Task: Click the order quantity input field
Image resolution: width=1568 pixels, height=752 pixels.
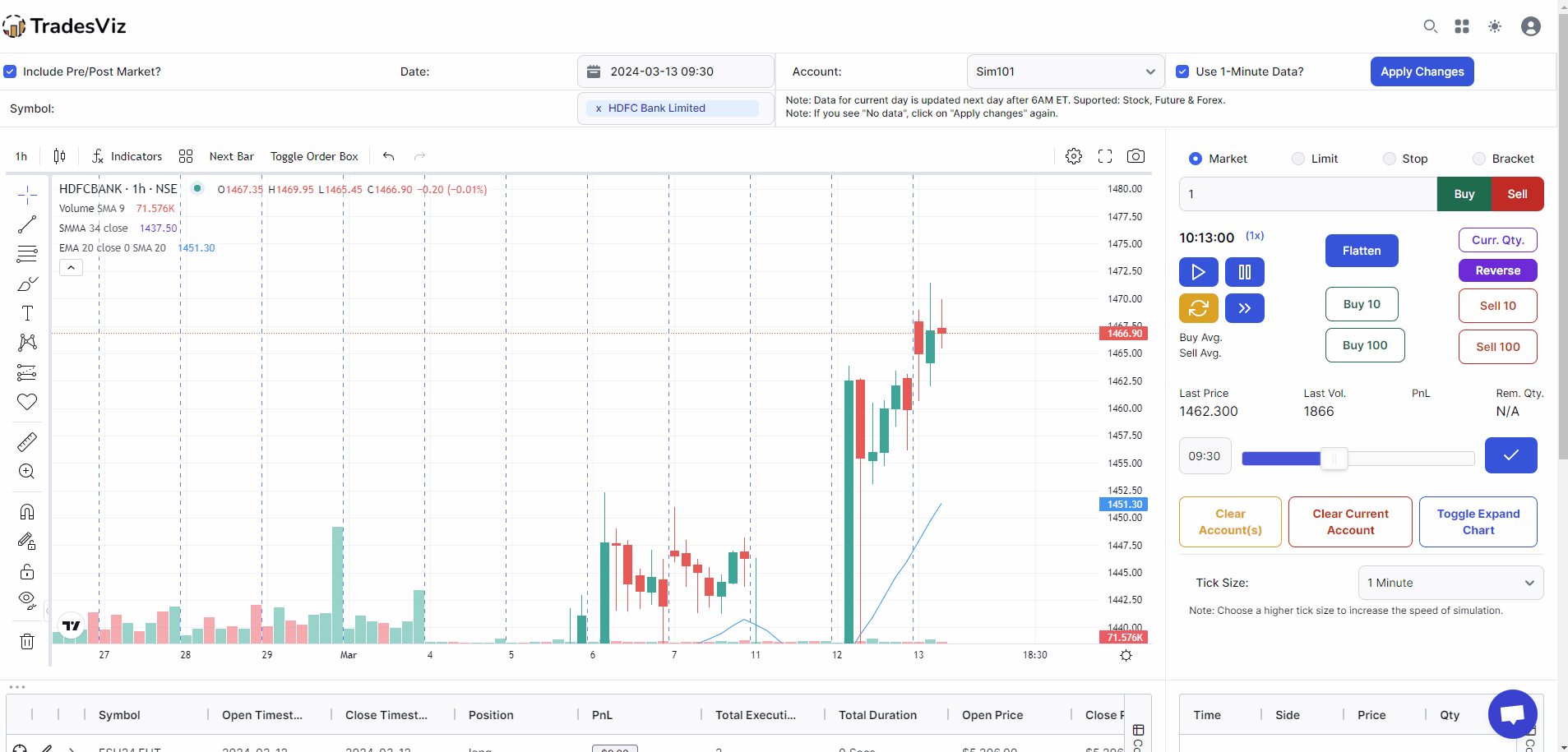Action: pyautogui.click(x=1308, y=194)
